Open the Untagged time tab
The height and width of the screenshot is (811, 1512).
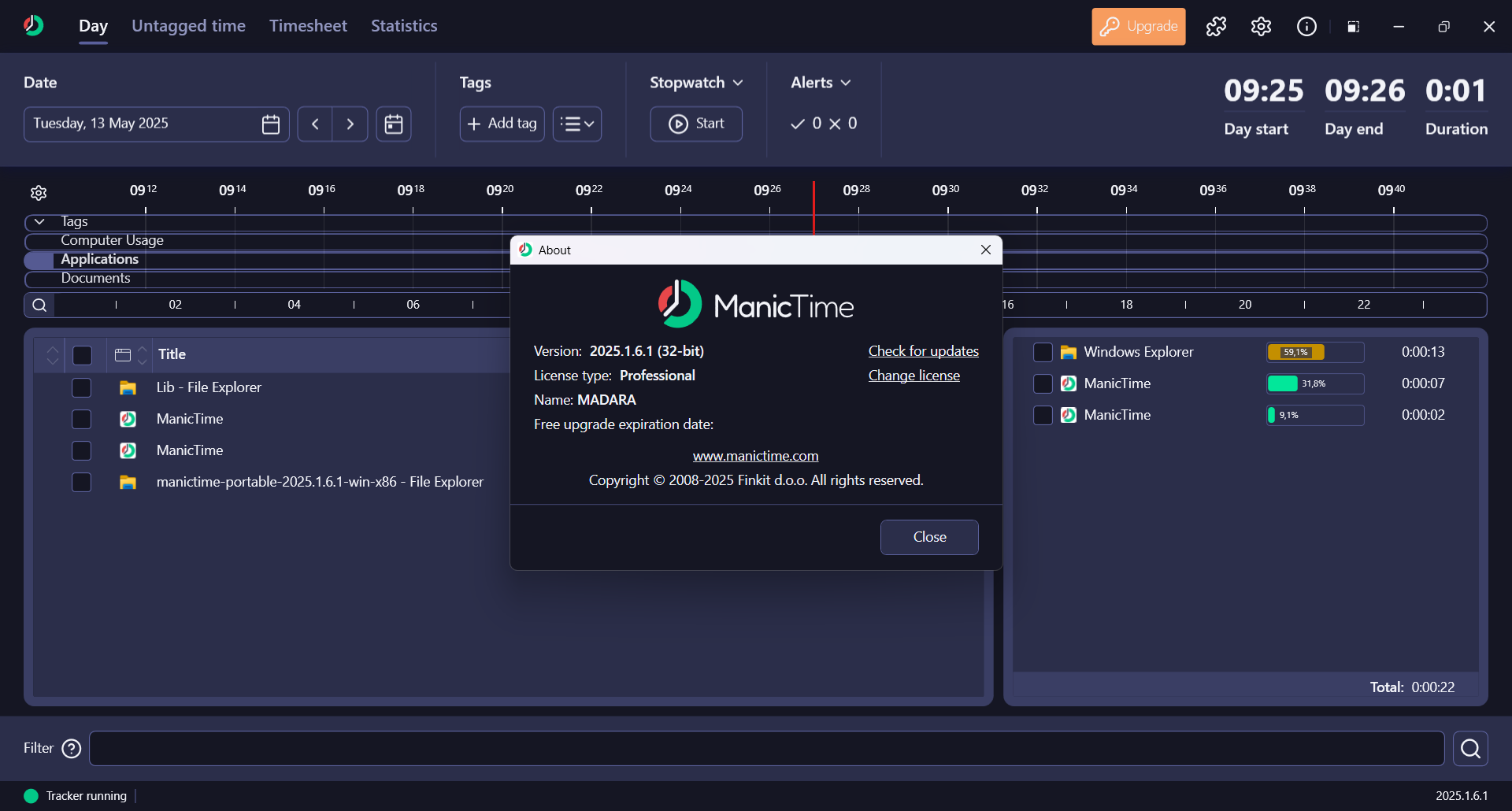(x=188, y=26)
